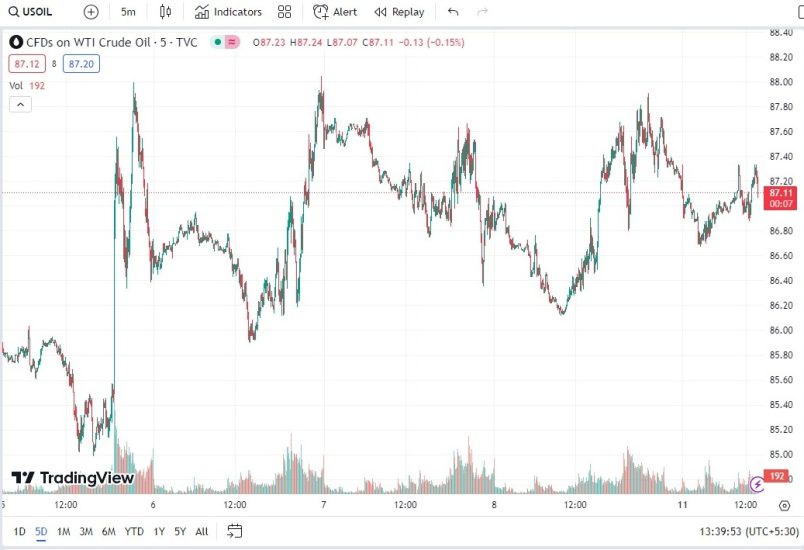Start bar Replay mode
Screen dimensions: 804x550
pyautogui.click(x=399, y=12)
